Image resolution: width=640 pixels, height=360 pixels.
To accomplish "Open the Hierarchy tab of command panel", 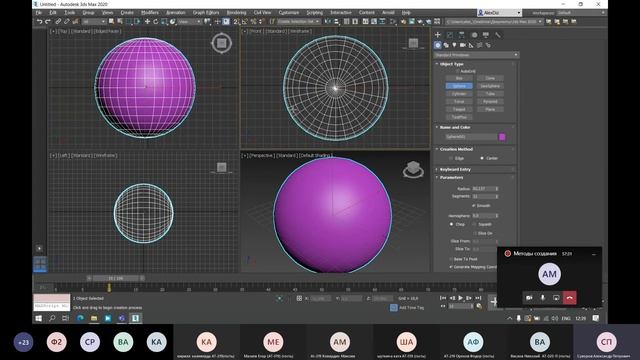I will point(462,35).
